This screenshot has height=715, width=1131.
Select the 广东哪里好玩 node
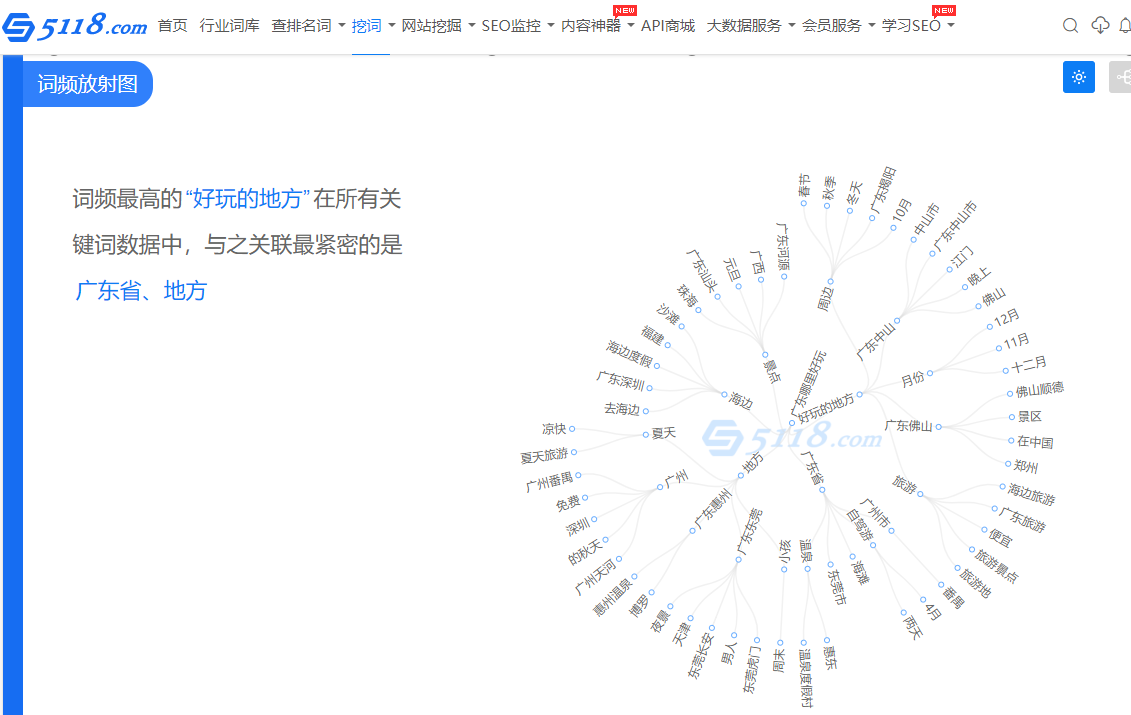point(809,382)
